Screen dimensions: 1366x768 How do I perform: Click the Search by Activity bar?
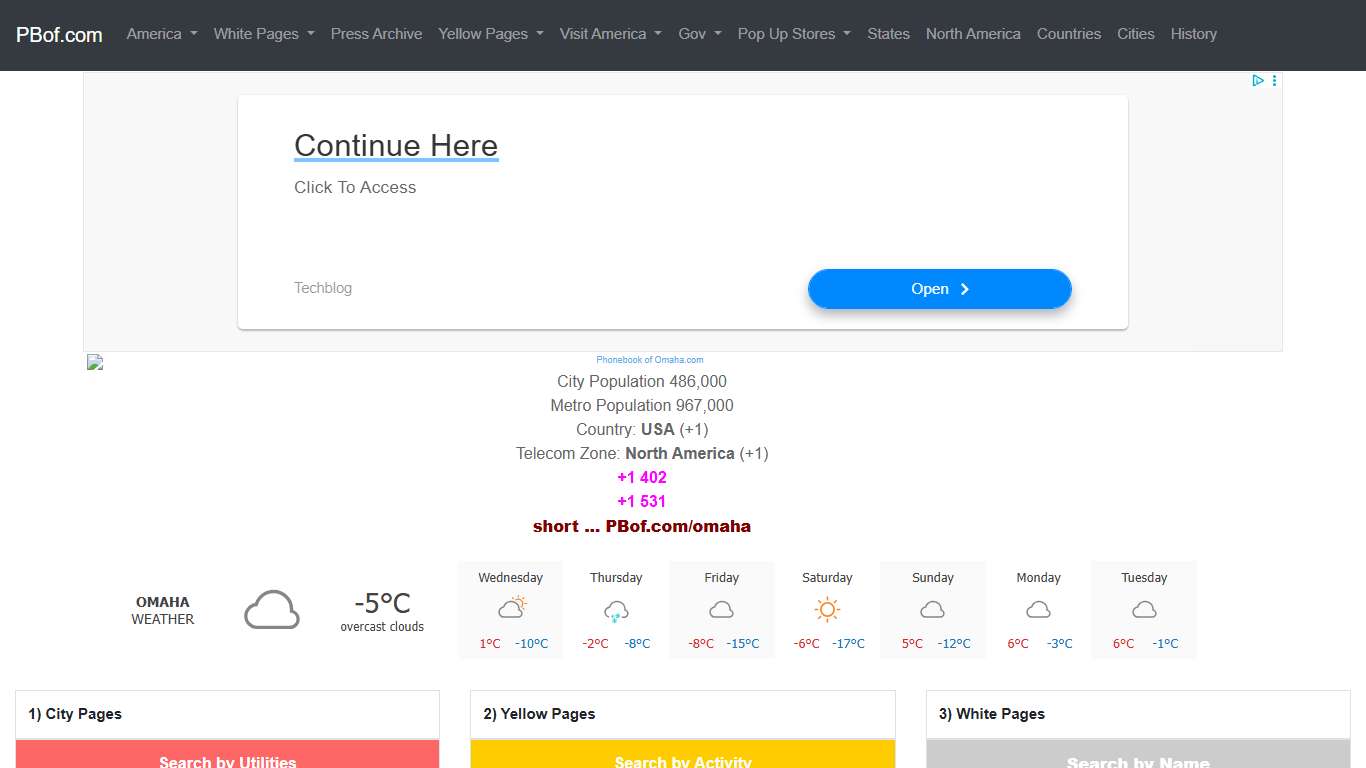point(682,758)
